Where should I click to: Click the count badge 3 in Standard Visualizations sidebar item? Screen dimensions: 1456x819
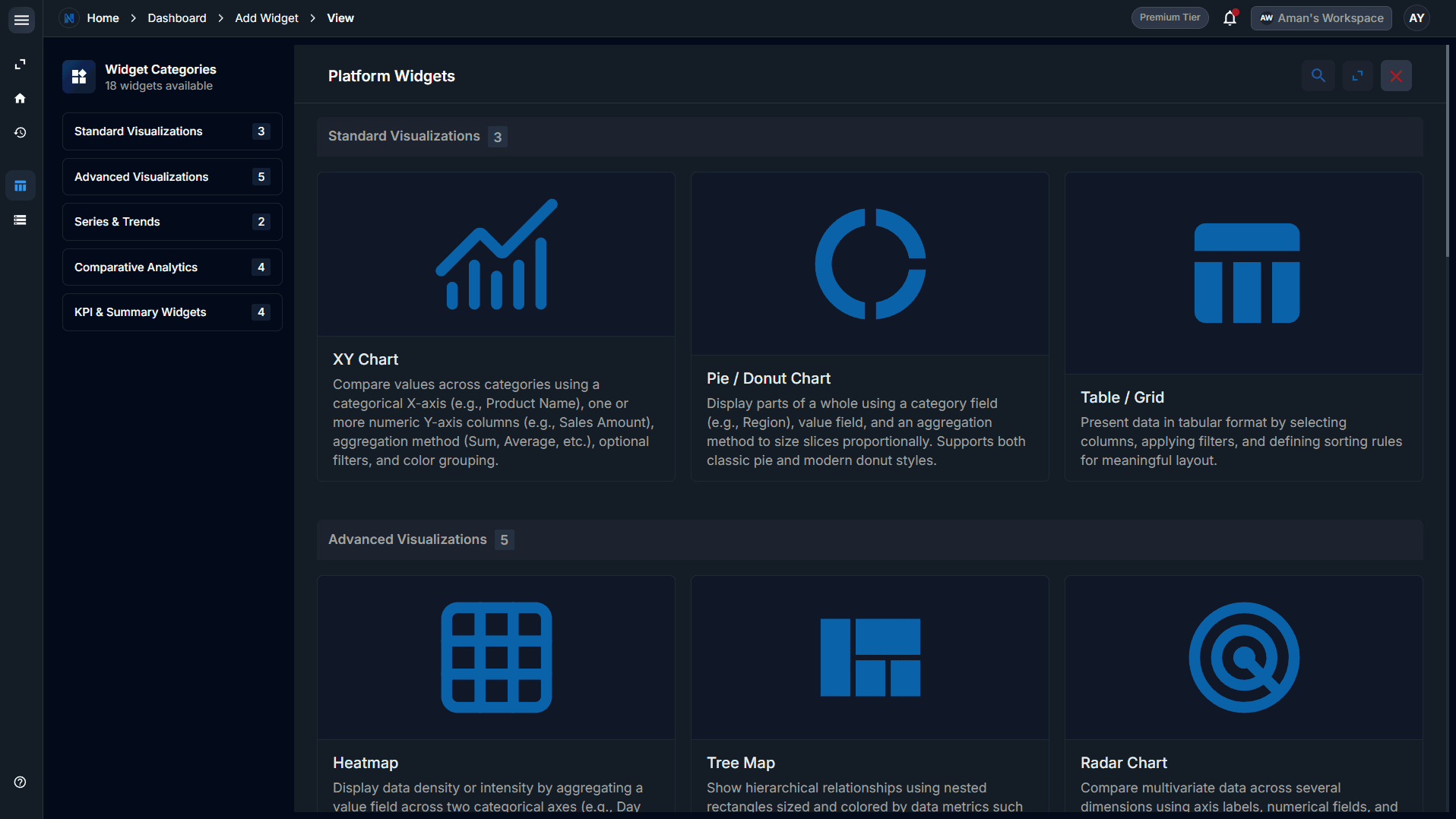click(x=261, y=131)
